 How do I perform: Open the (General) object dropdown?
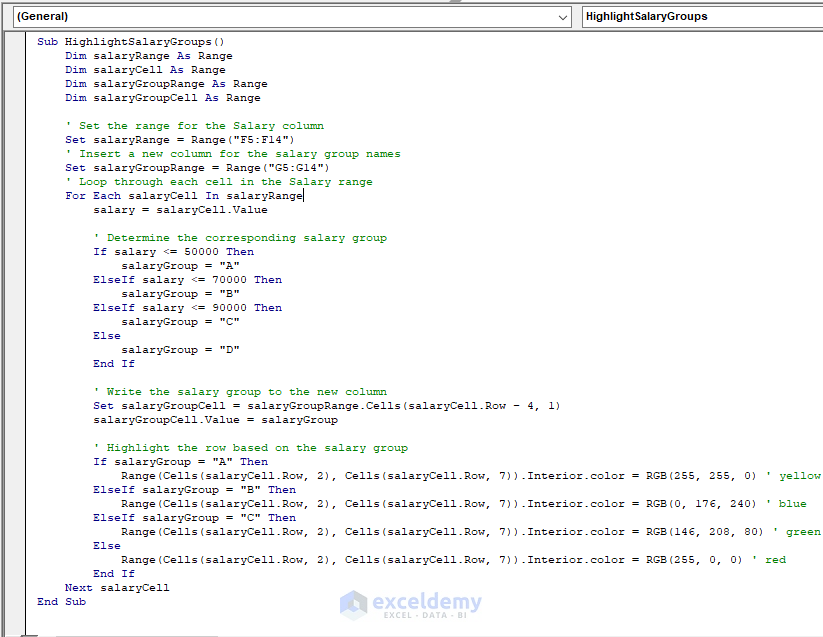coord(291,17)
